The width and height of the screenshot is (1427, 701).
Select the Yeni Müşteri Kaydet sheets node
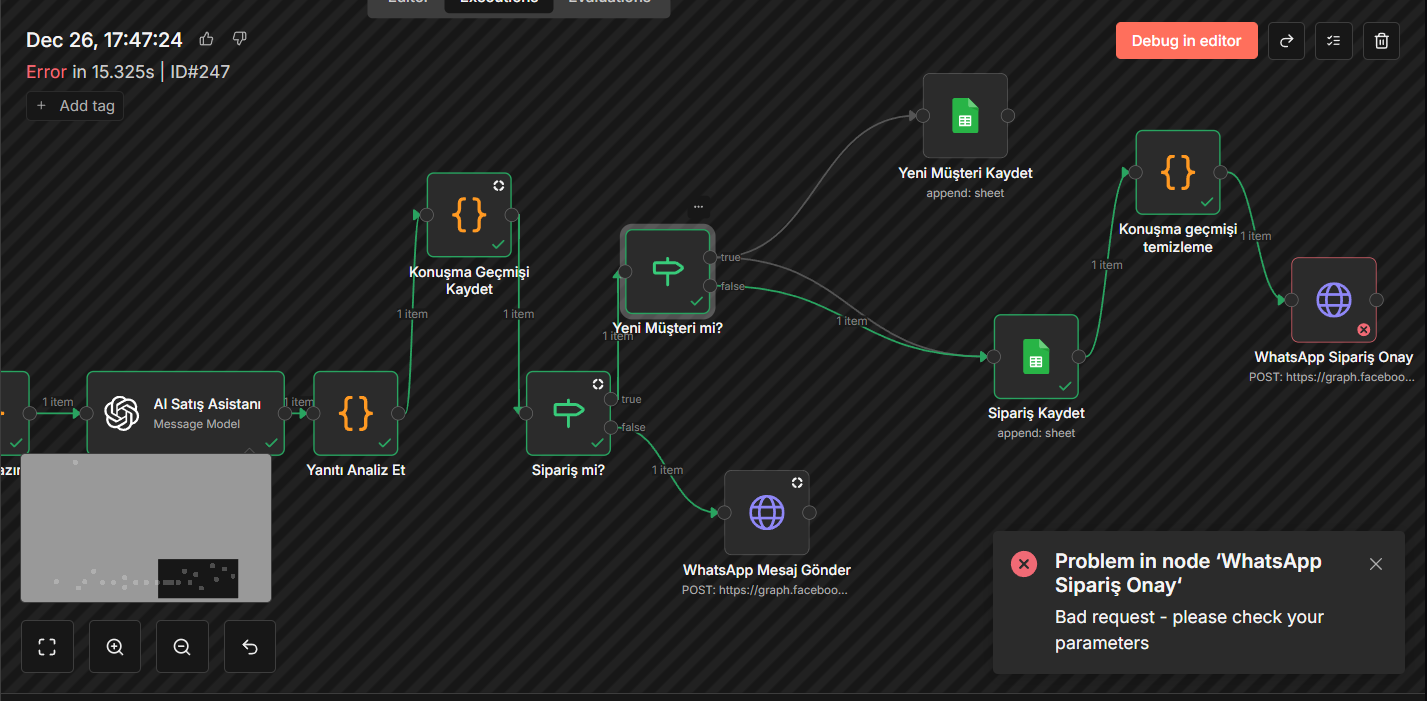click(x=965, y=115)
